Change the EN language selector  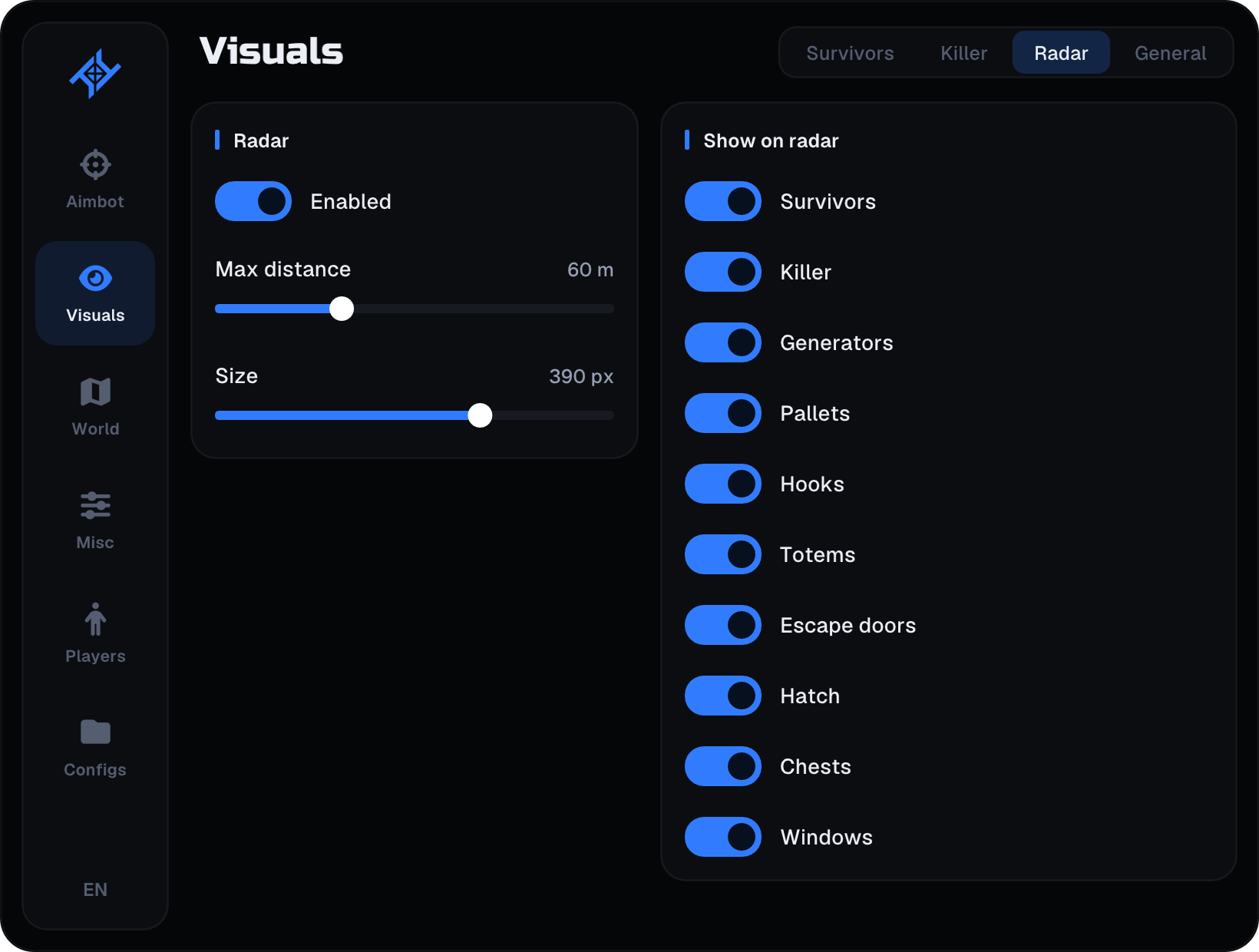tap(95, 889)
